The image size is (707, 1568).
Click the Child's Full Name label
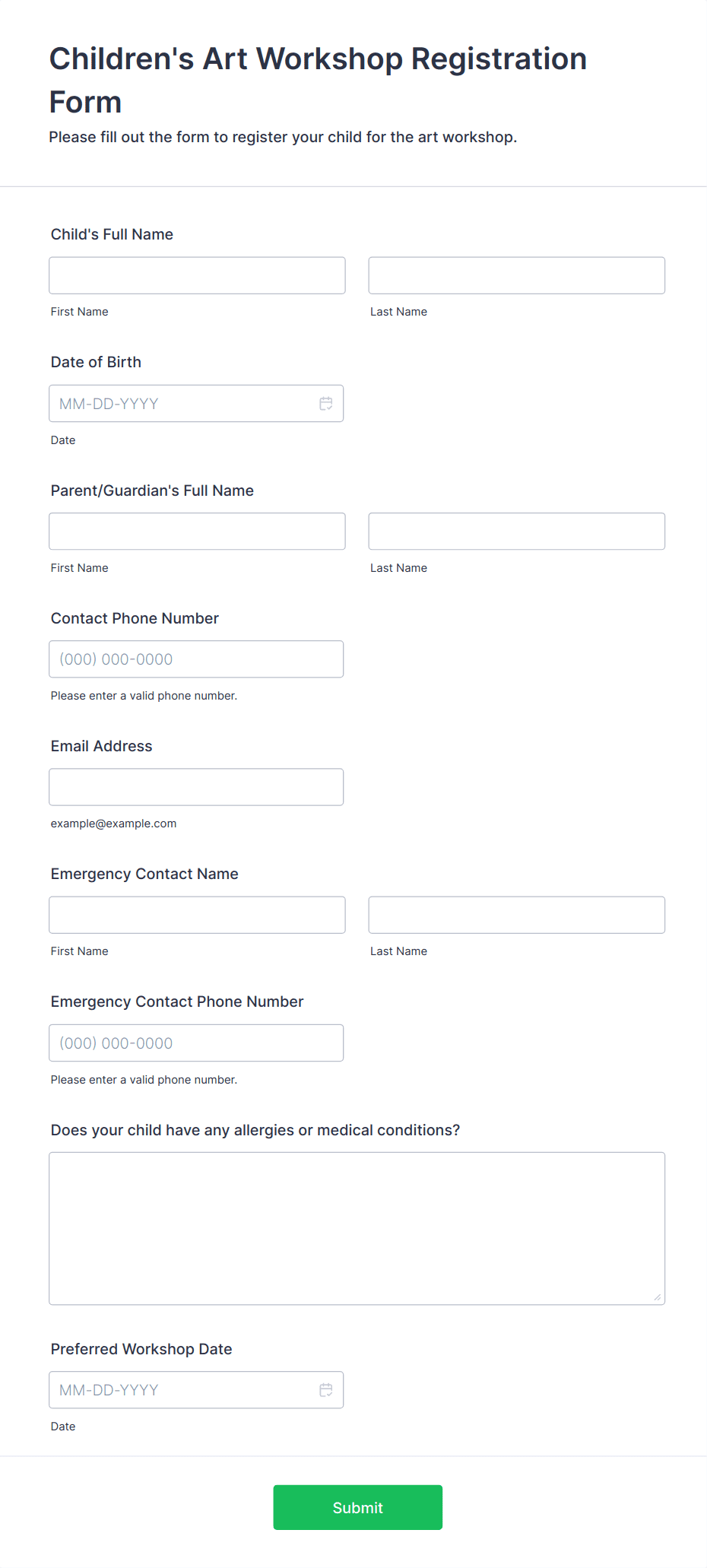[x=112, y=234]
